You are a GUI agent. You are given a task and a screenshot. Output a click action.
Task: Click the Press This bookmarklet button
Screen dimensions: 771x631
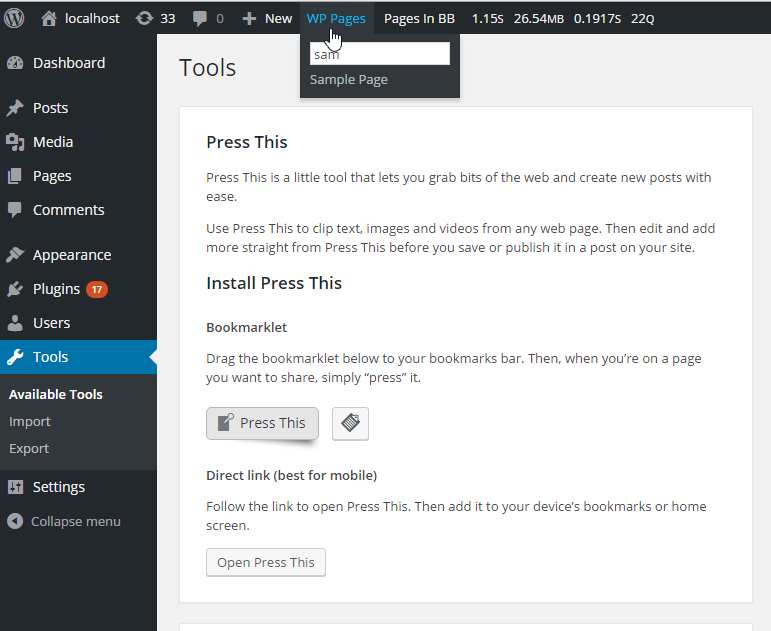[x=262, y=423]
